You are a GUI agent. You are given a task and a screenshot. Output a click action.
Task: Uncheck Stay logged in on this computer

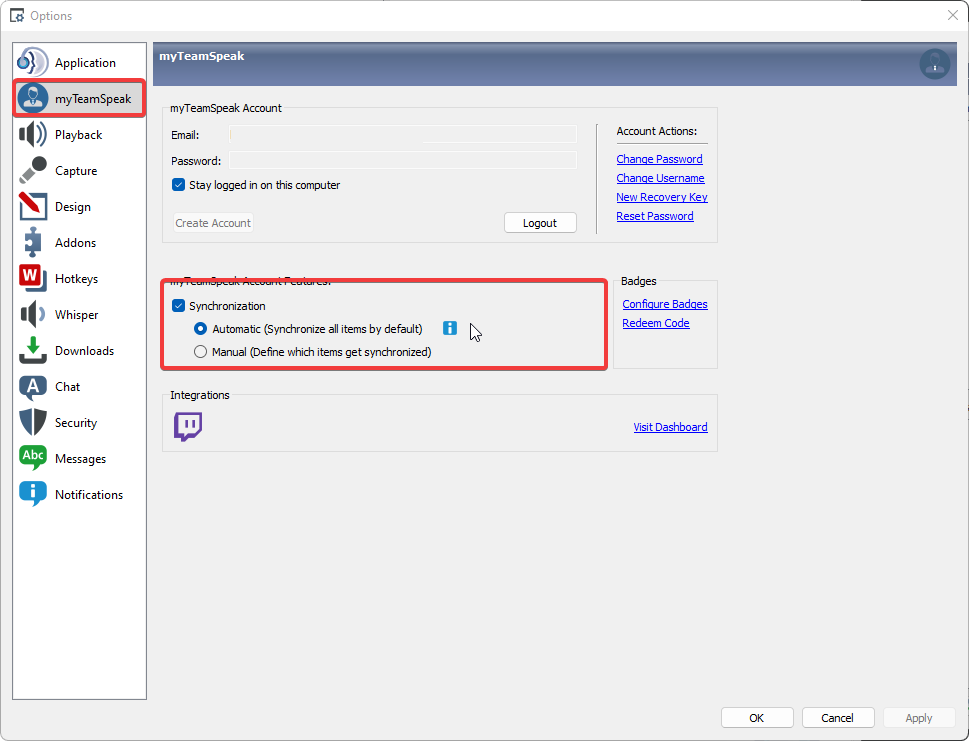(179, 185)
